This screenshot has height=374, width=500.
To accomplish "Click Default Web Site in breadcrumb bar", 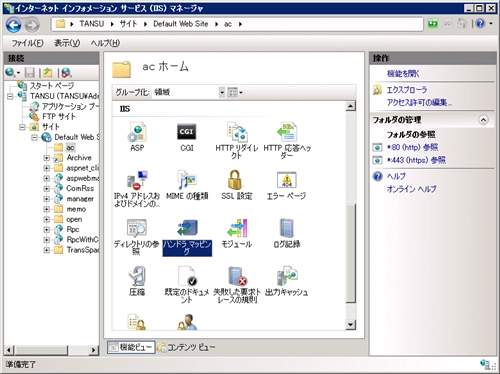I will 181,24.
